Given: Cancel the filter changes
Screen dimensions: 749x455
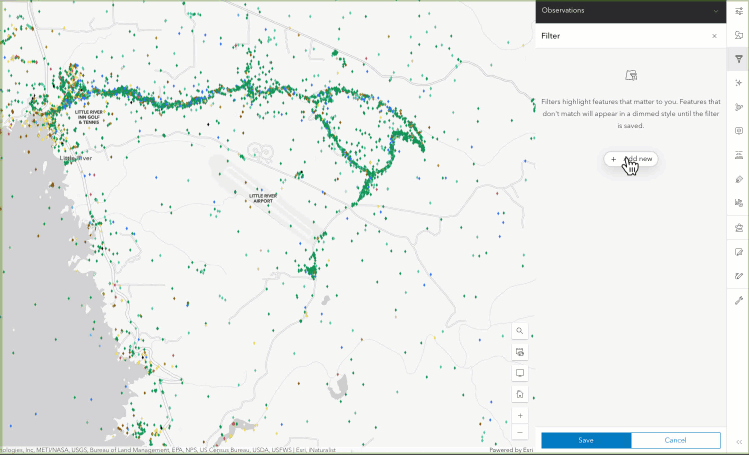Looking at the screenshot, I should 675,440.
